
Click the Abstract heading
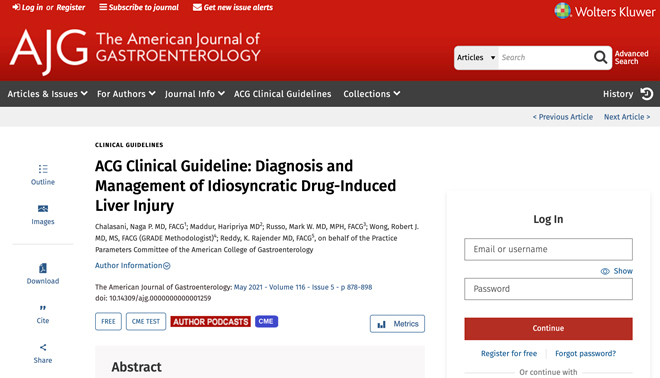point(136,367)
